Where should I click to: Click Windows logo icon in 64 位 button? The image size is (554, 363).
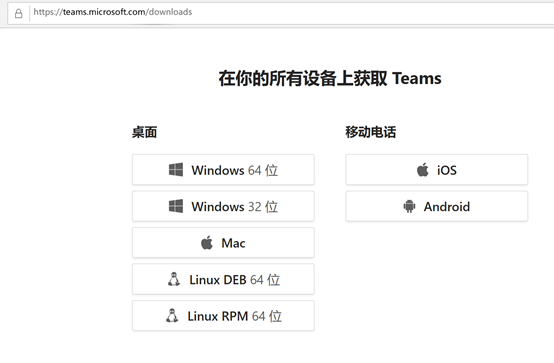(x=176, y=170)
